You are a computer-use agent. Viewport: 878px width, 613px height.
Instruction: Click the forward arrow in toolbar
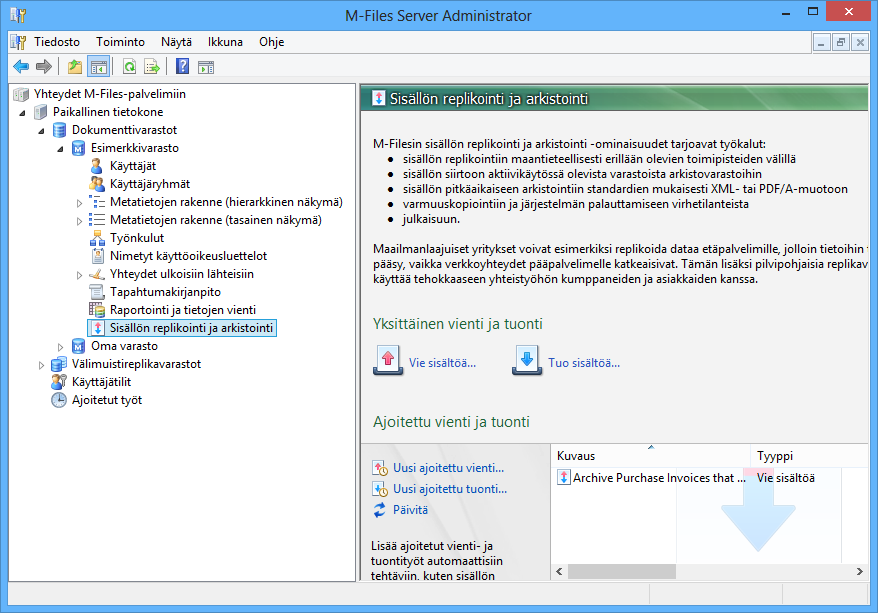[x=44, y=67]
